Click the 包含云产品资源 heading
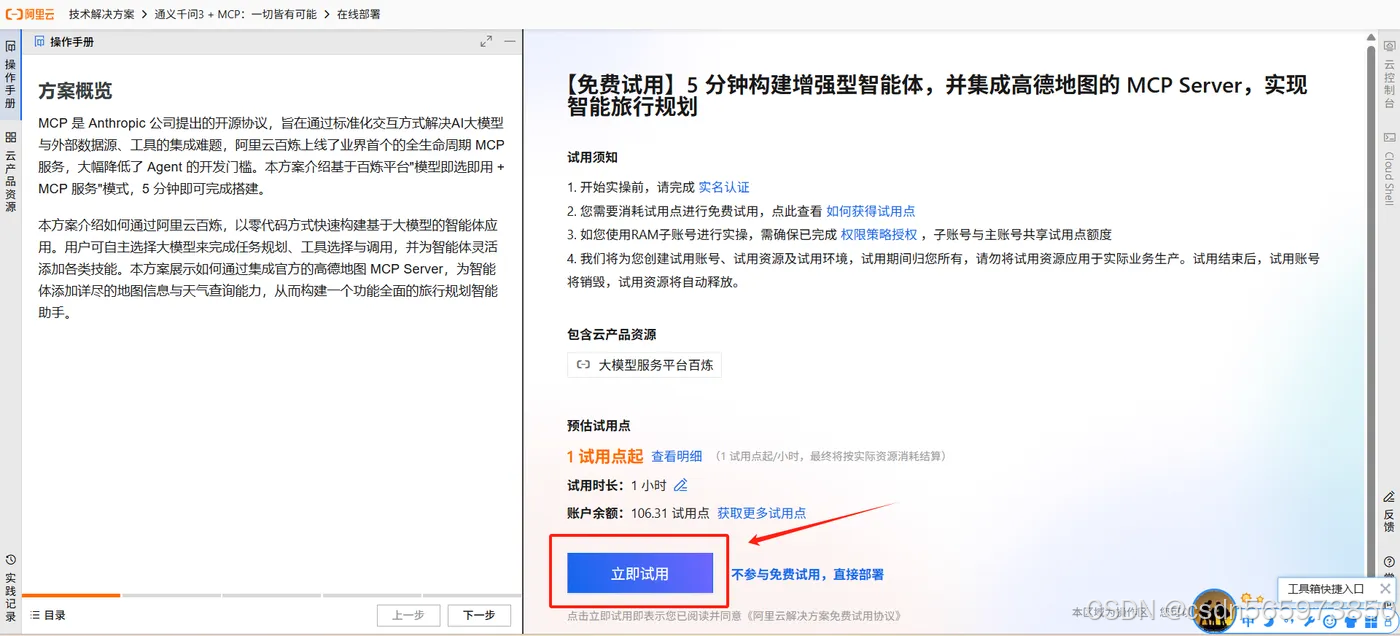The height and width of the screenshot is (636, 1400). coord(611,334)
